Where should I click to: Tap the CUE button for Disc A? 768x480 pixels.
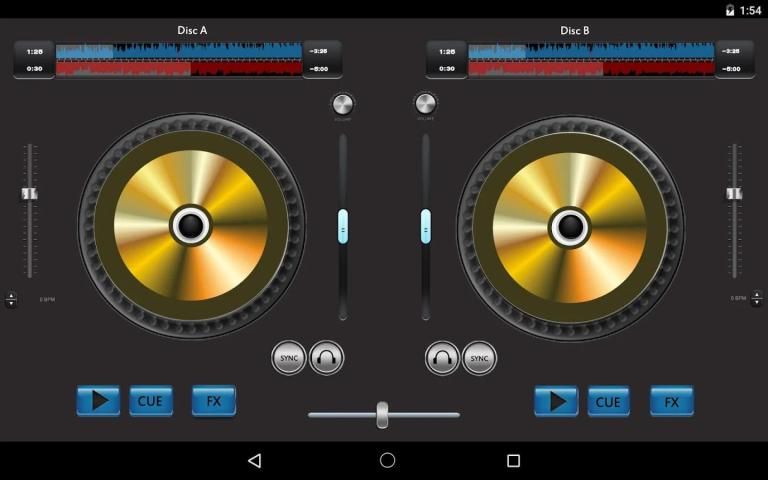point(150,401)
